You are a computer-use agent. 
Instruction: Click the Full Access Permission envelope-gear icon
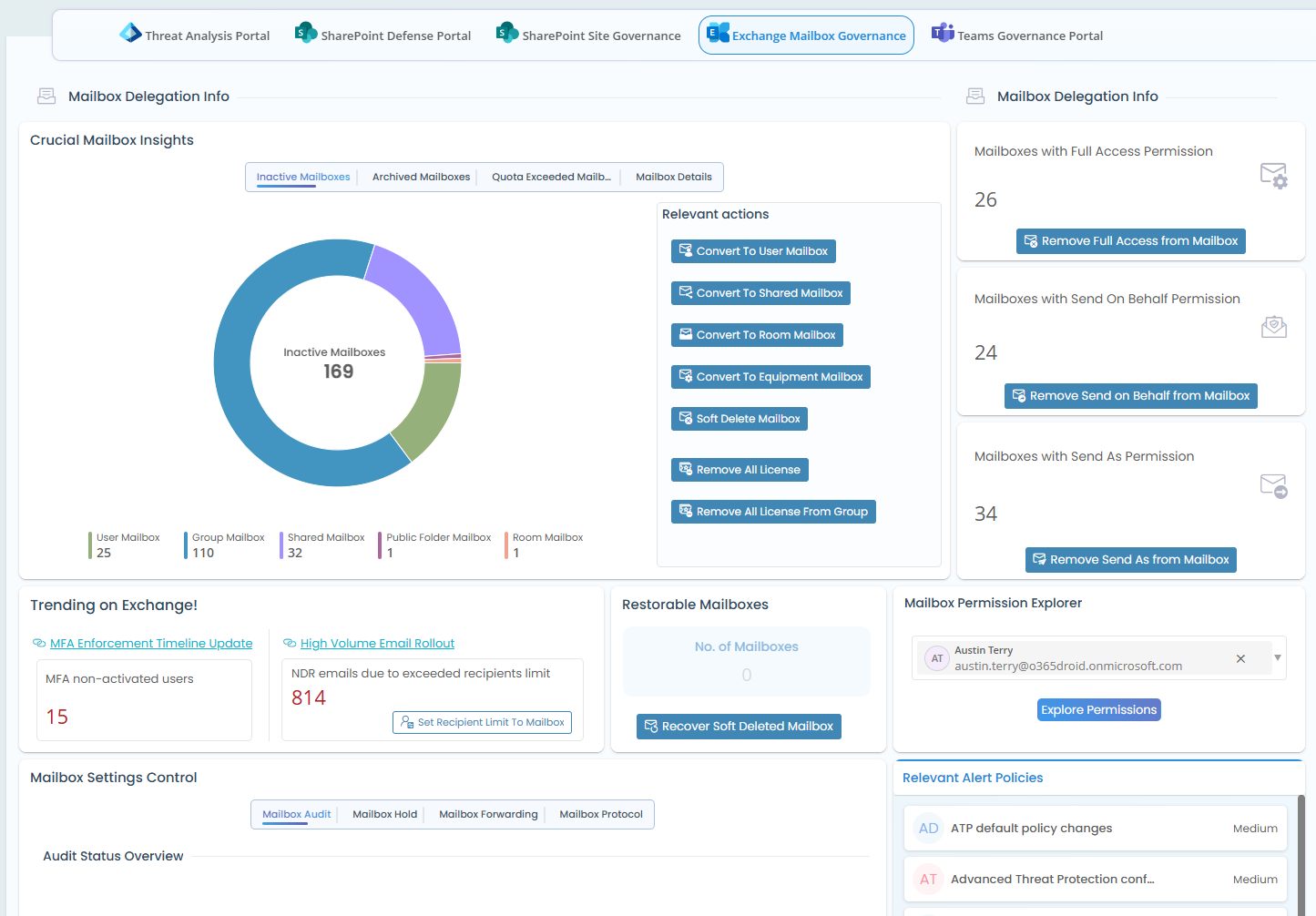pos(1273,174)
